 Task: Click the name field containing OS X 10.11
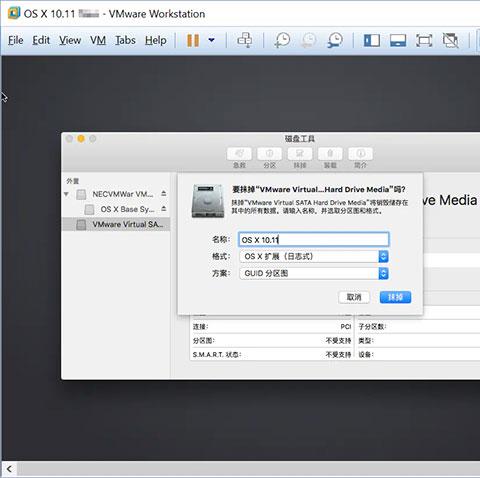coord(314,239)
